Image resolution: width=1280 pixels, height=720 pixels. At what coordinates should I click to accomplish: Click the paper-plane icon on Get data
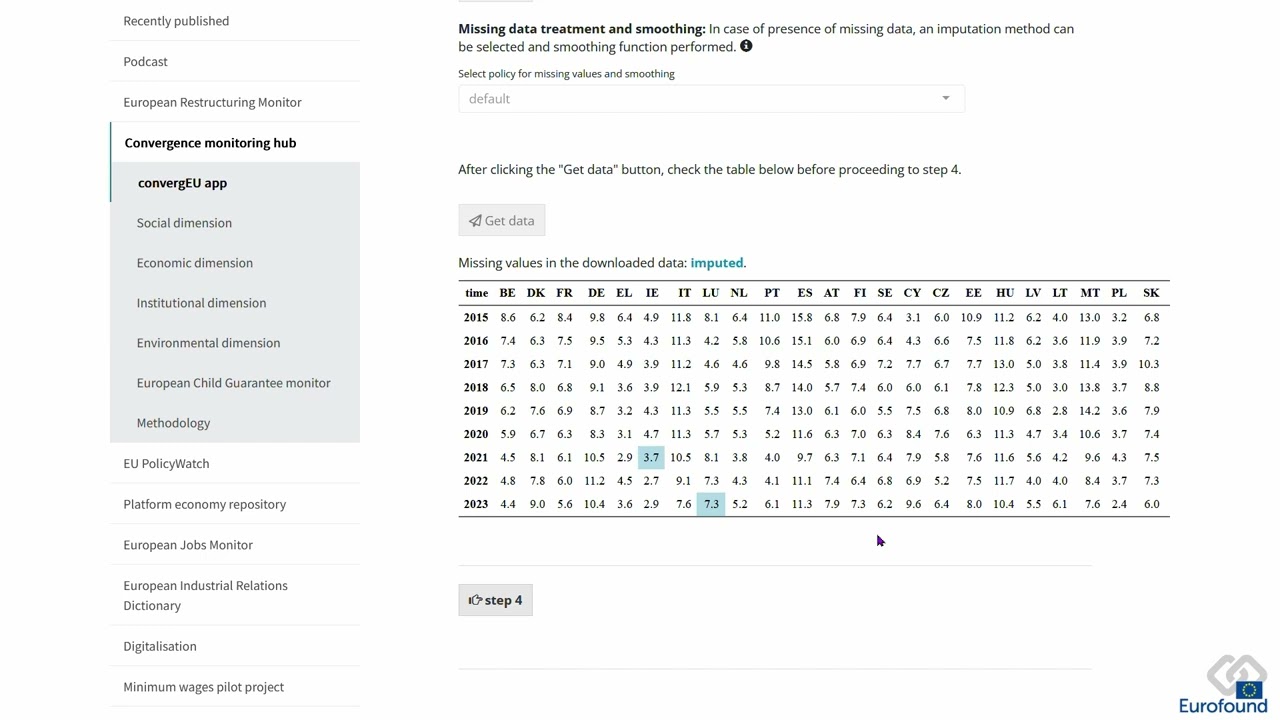(x=476, y=220)
